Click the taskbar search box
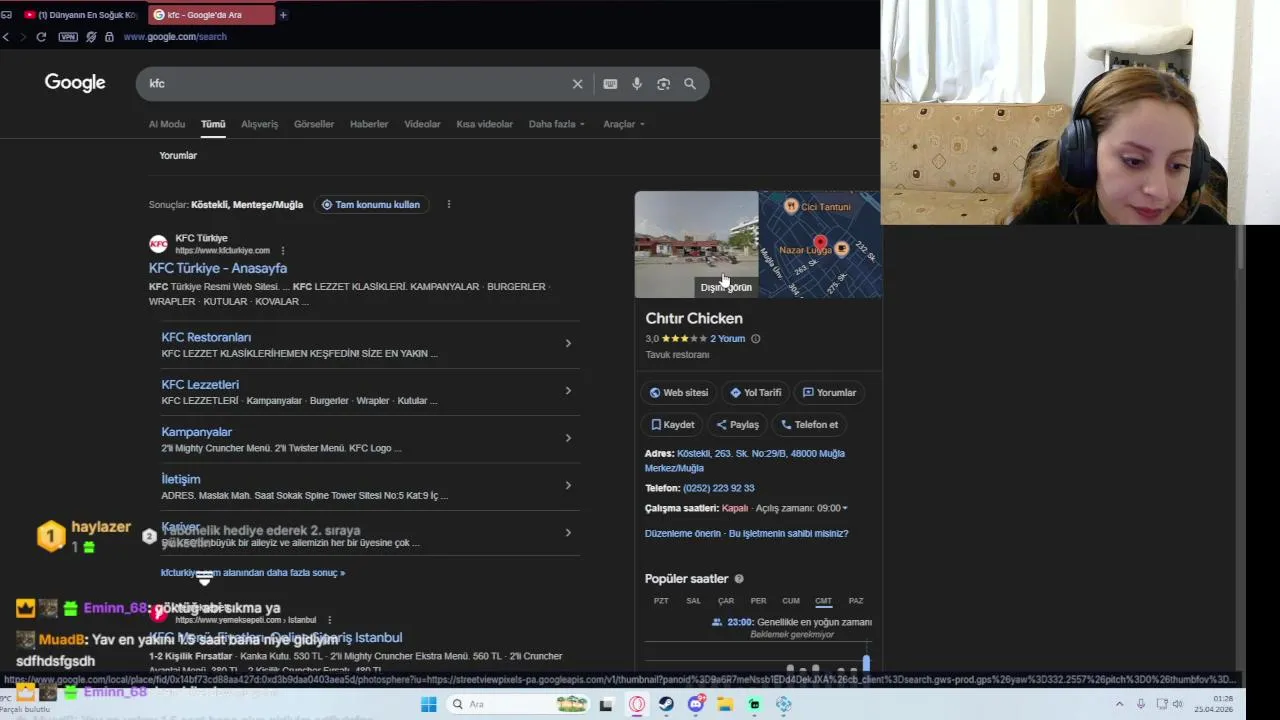1280x720 pixels. coord(516,704)
